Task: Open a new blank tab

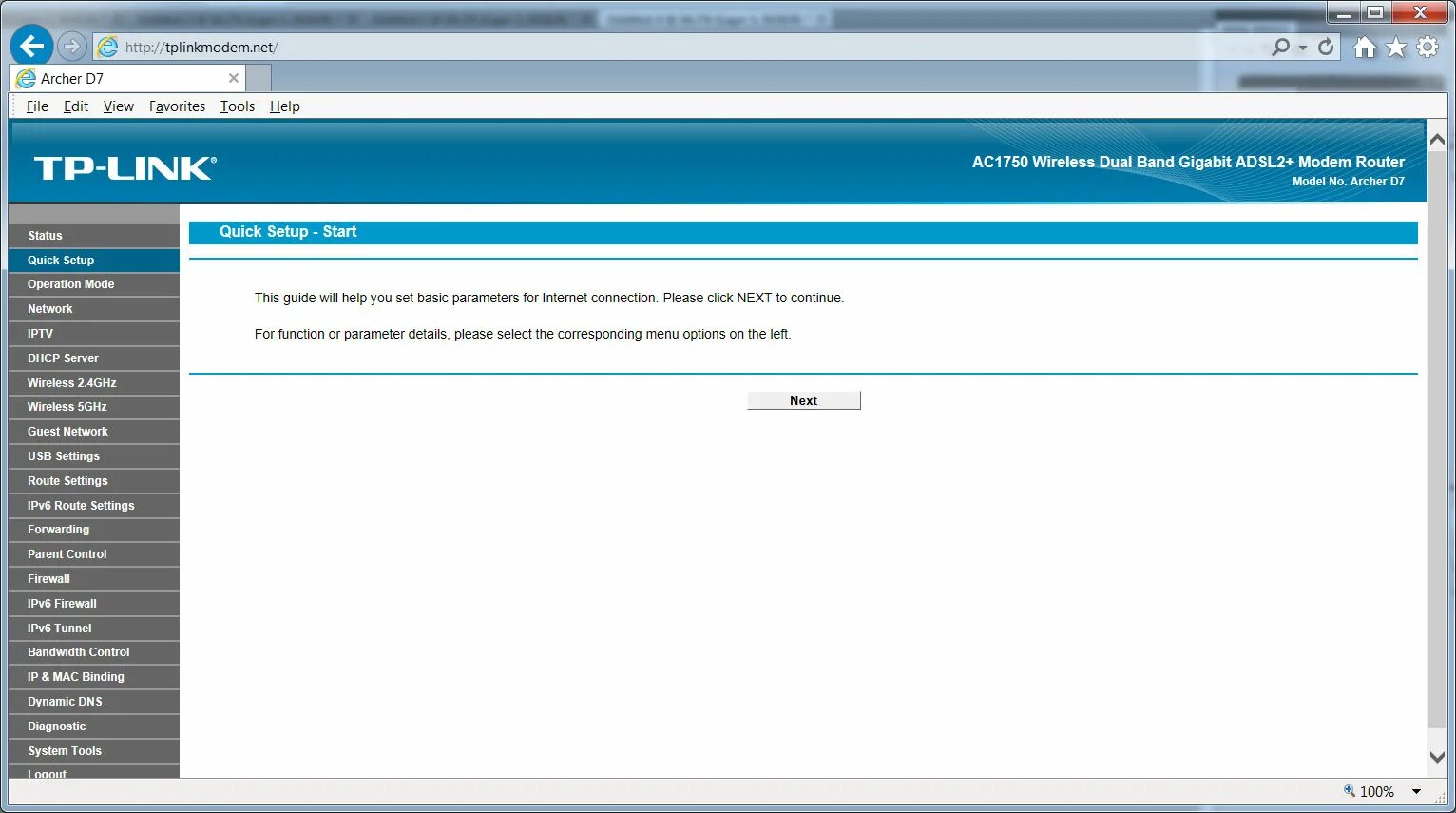Action: 259,78
